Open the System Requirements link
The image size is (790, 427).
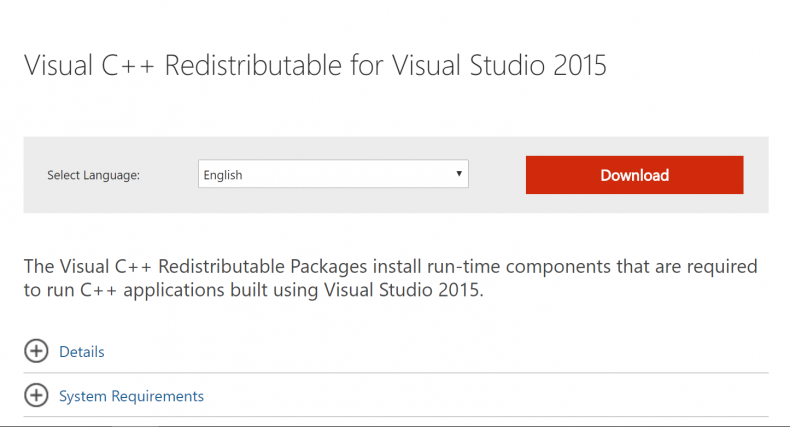(x=131, y=396)
